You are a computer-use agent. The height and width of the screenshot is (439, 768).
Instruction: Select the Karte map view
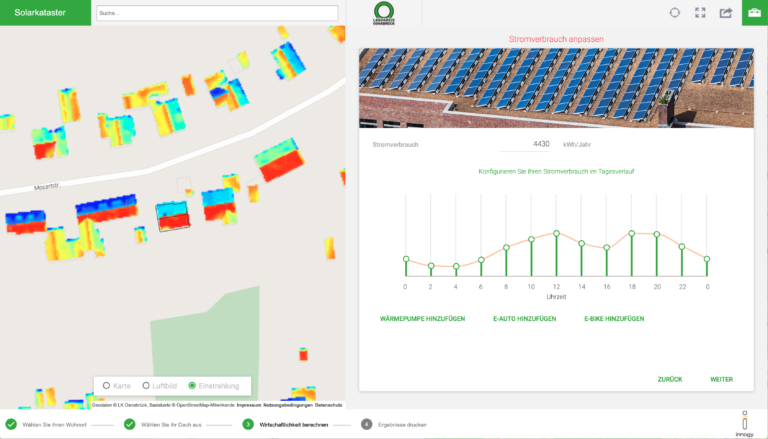tap(117, 386)
